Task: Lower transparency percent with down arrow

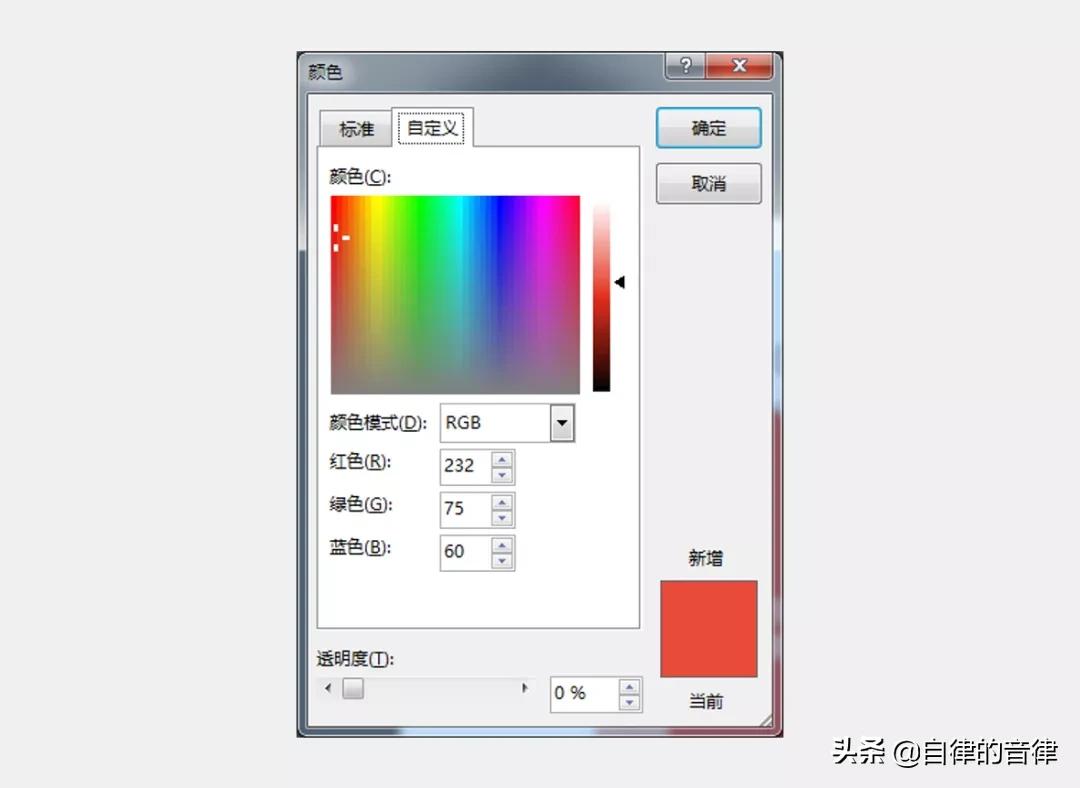Action: coord(630,702)
